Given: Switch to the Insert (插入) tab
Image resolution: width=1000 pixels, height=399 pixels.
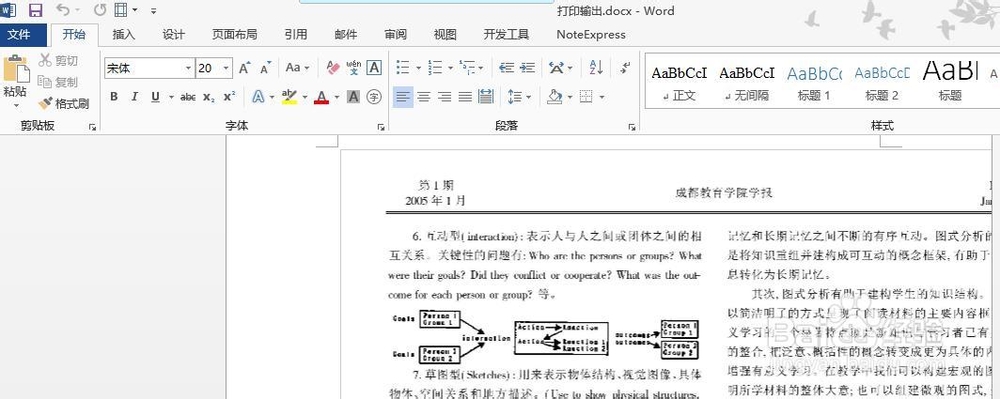Looking at the screenshot, I should (x=124, y=34).
